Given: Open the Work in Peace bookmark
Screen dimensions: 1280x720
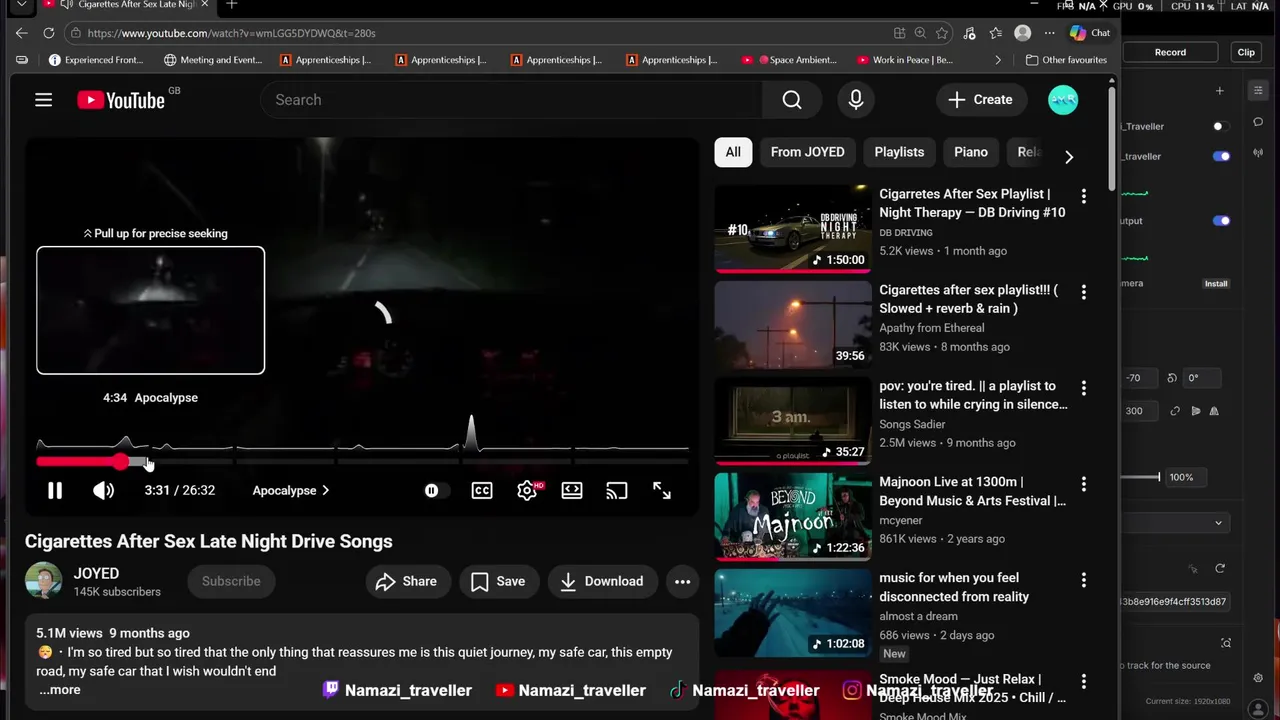Looking at the screenshot, I should coord(905,60).
